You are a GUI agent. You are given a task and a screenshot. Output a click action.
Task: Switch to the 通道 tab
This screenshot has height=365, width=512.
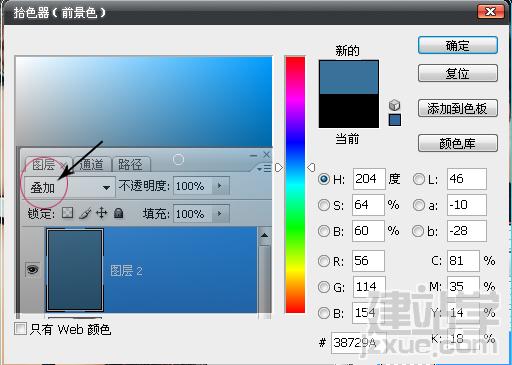point(91,164)
